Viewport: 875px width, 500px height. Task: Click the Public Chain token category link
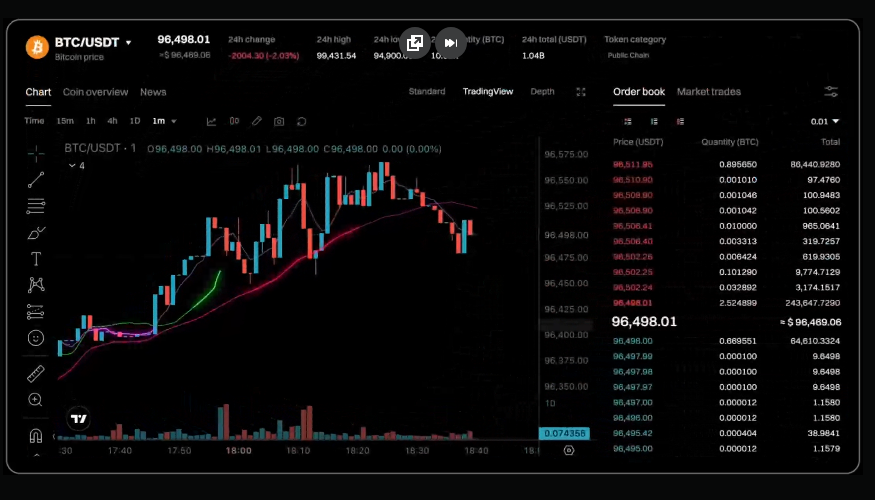point(628,55)
